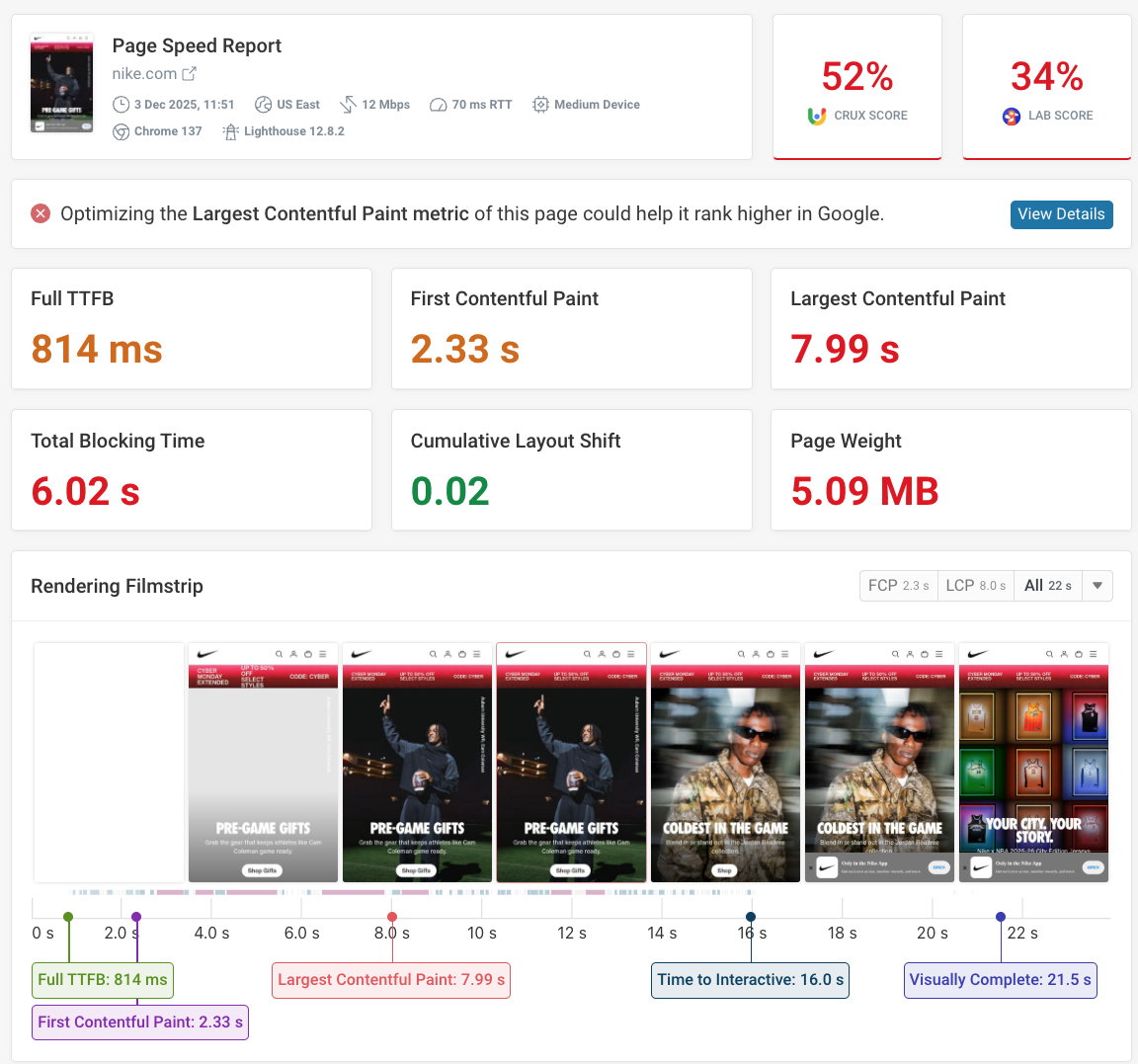
Task: Open the nike.com link
Action: coord(145,73)
